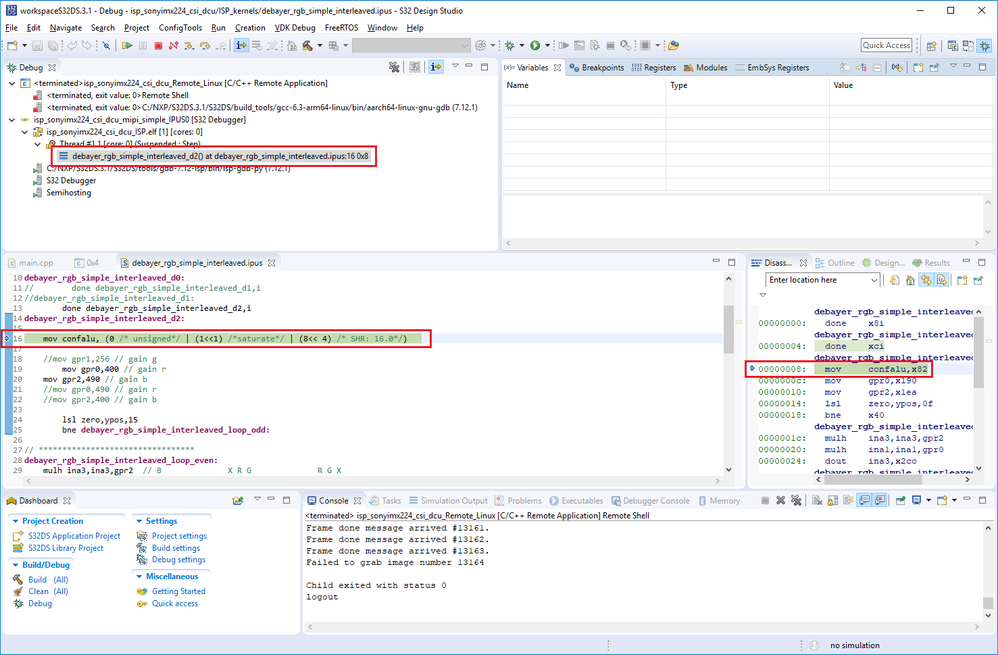Click the Go to Home icon in Disassembly

(910, 280)
